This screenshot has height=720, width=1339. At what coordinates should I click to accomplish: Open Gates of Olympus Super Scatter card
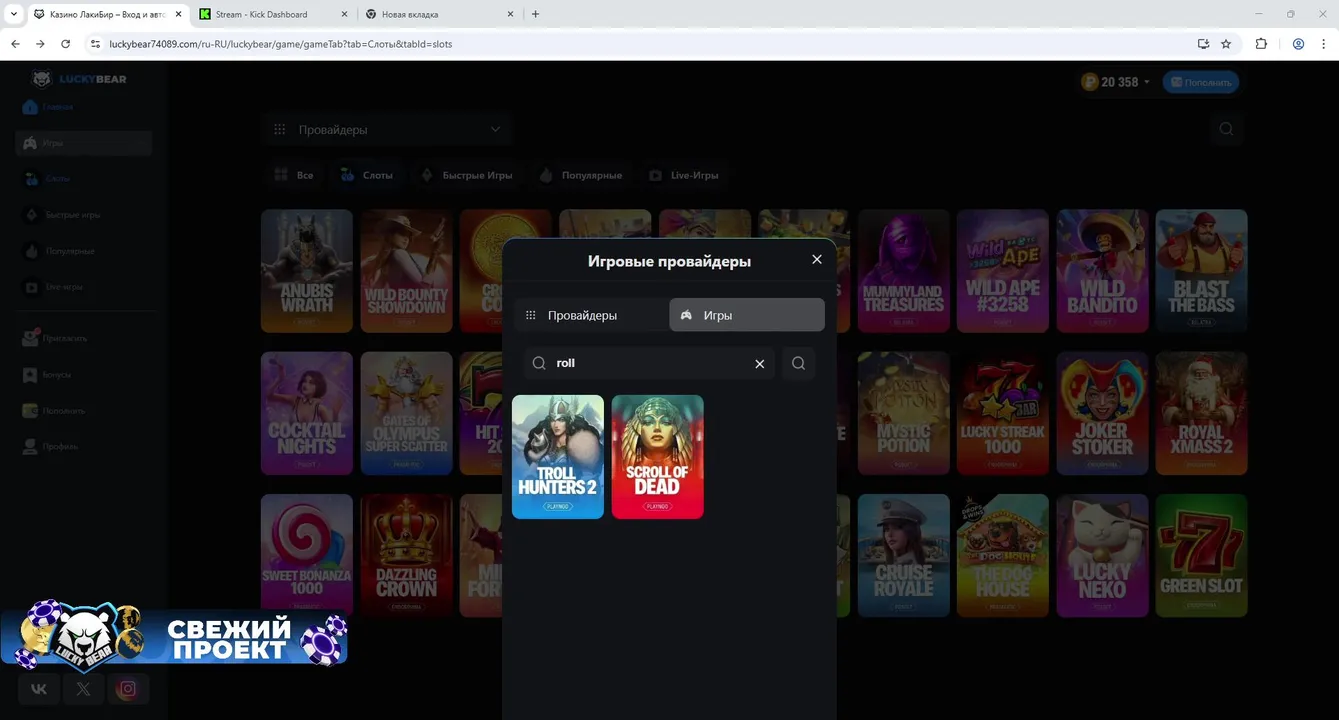pos(406,412)
